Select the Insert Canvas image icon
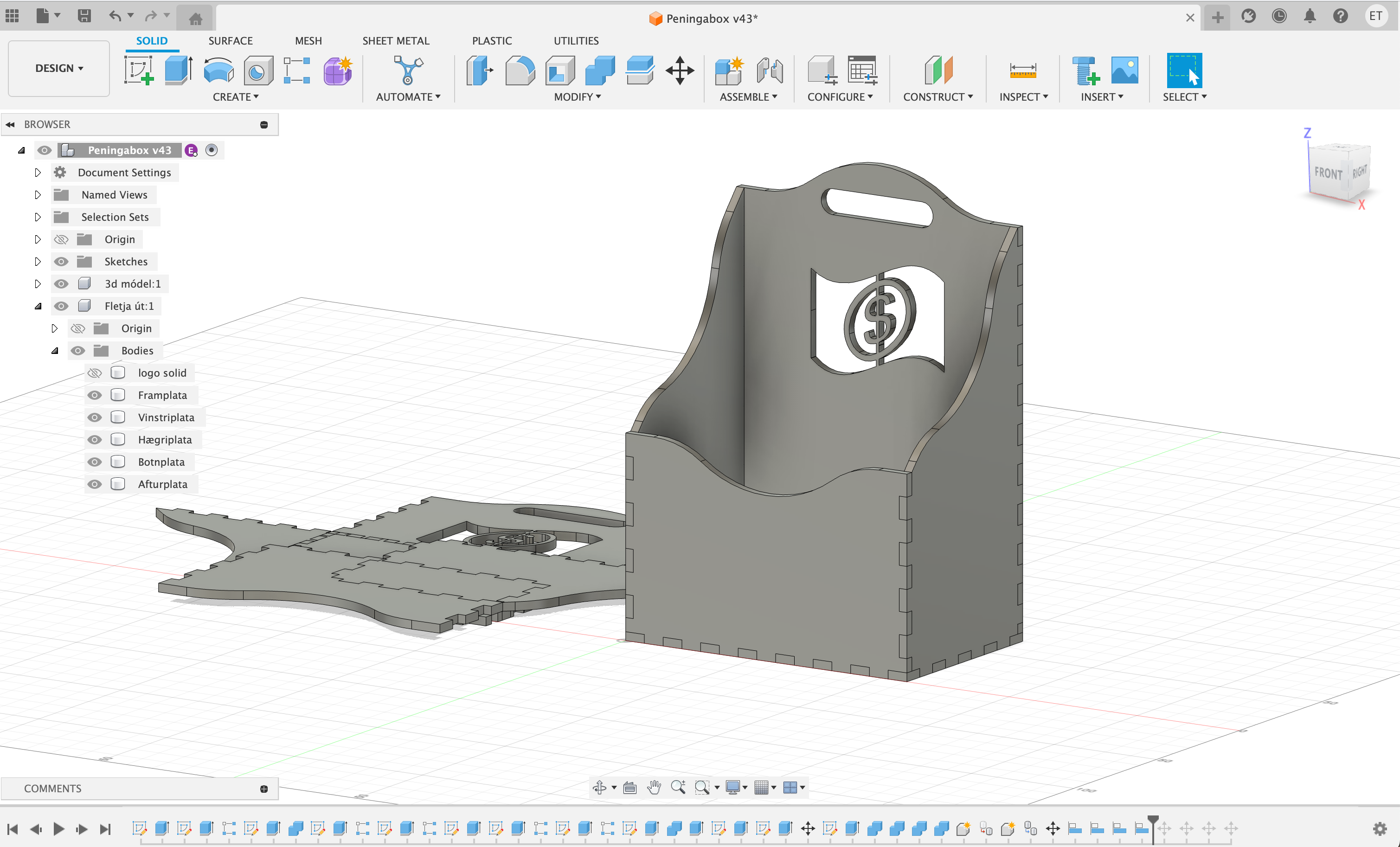The height and width of the screenshot is (847, 1400). (1124, 71)
